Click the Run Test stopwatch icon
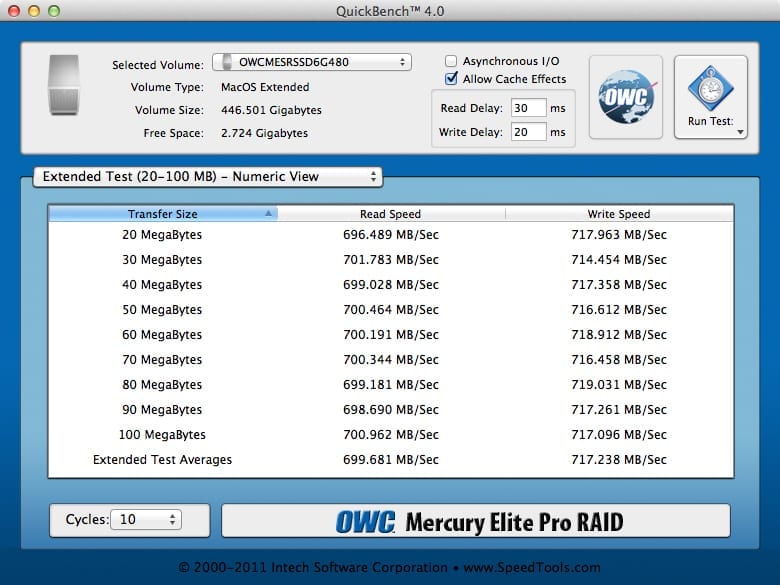The height and width of the screenshot is (585, 780). point(710,89)
